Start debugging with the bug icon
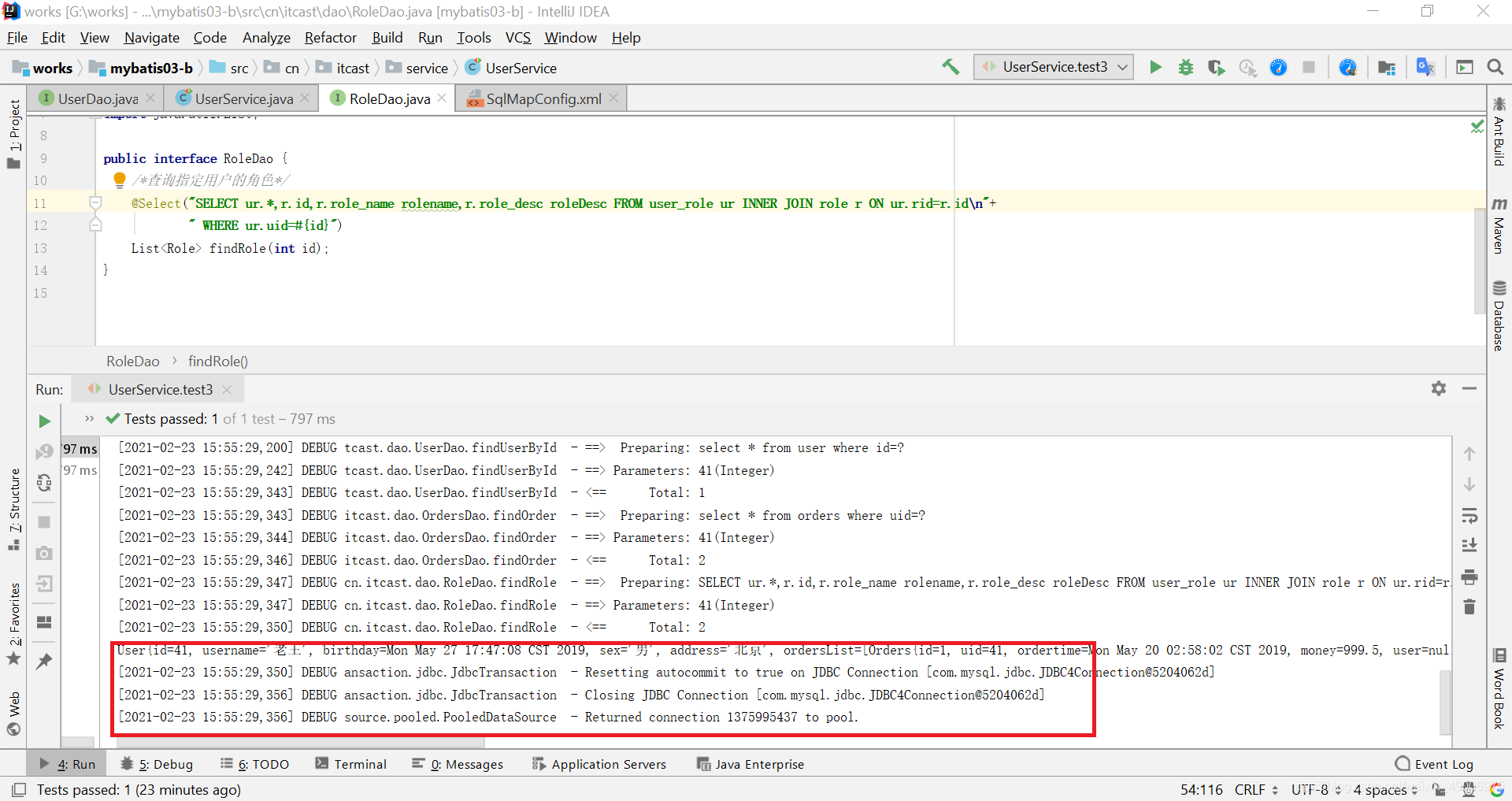The width and height of the screenshot is (1512, 801). [x=1185, y=68]
